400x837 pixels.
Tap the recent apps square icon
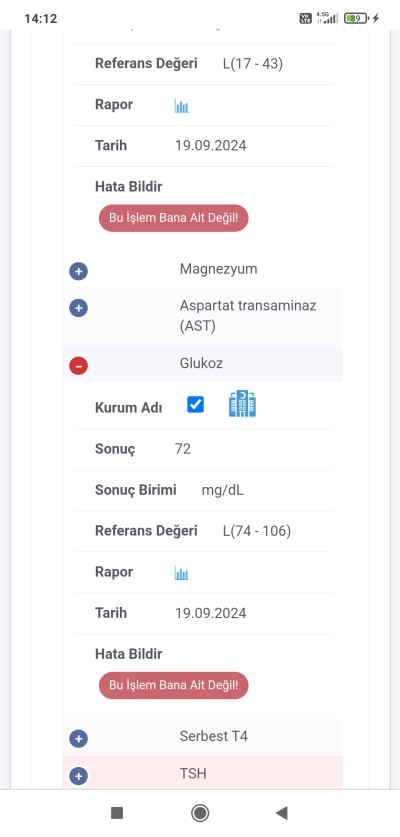click(x=117, y=813)
